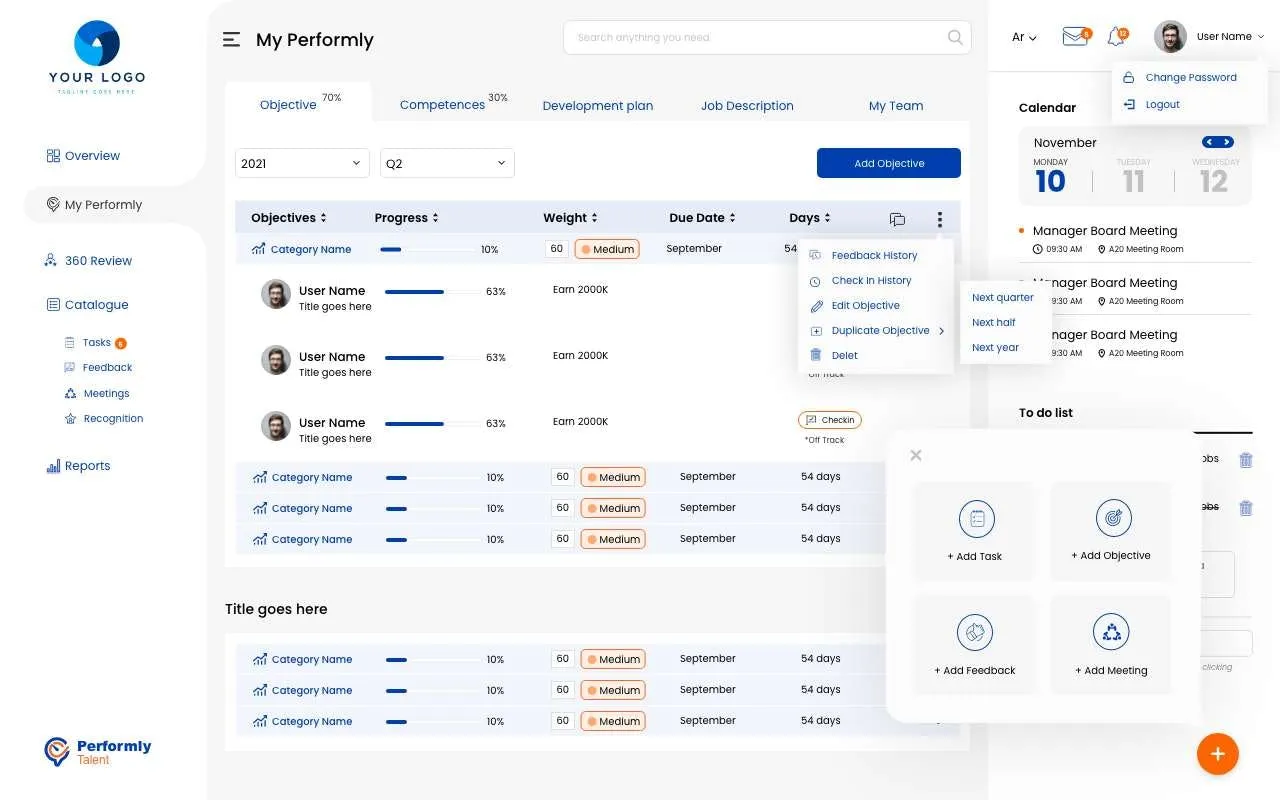Select the Add Feedback icon
Image resolution: width=1280 pixels, height=800 pixels.
click(974, 632)
